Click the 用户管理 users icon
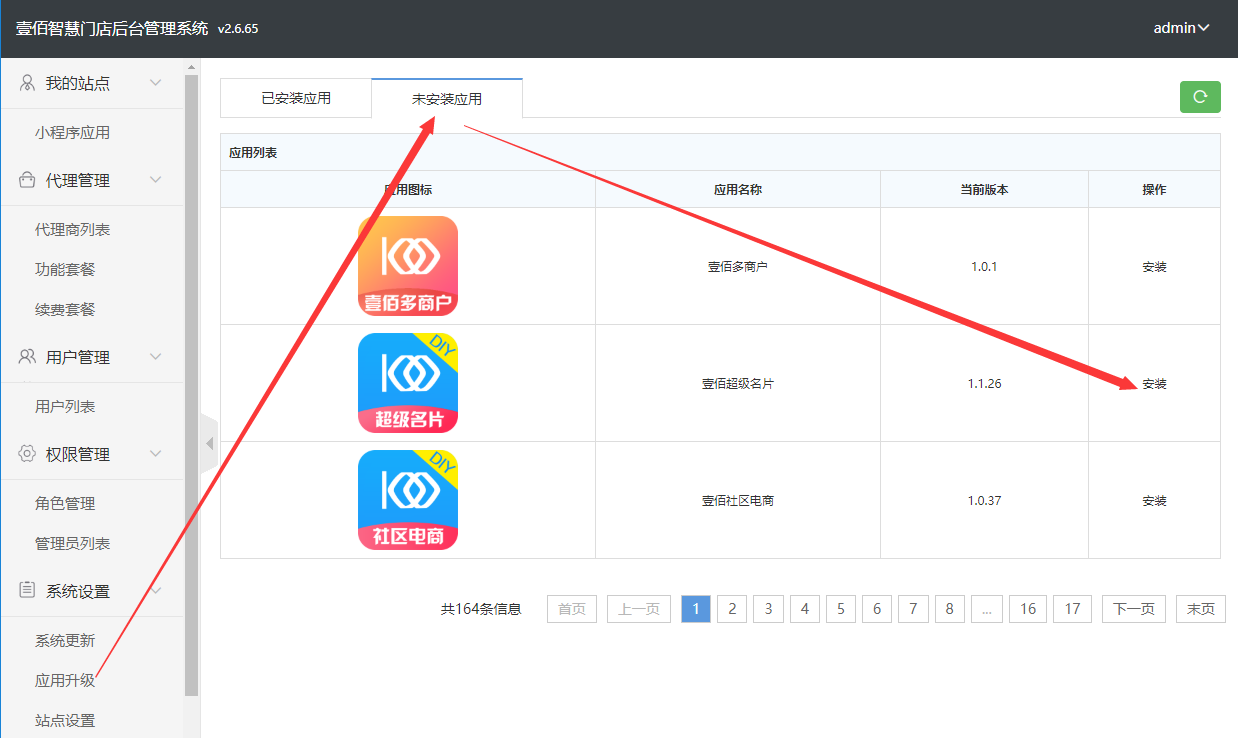The height and width of the screenshot is (738, 1238). tap(28, 357)
